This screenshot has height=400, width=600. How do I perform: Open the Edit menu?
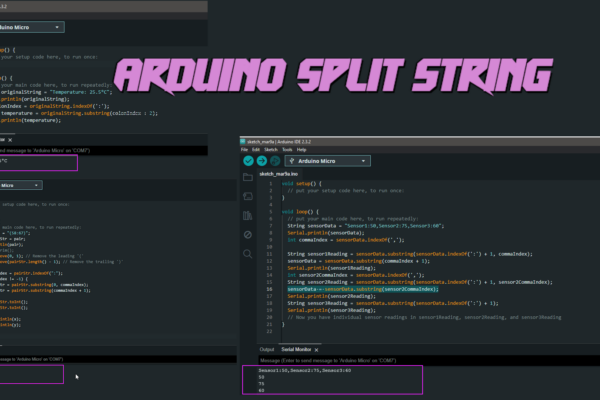[x=256, y=150]
